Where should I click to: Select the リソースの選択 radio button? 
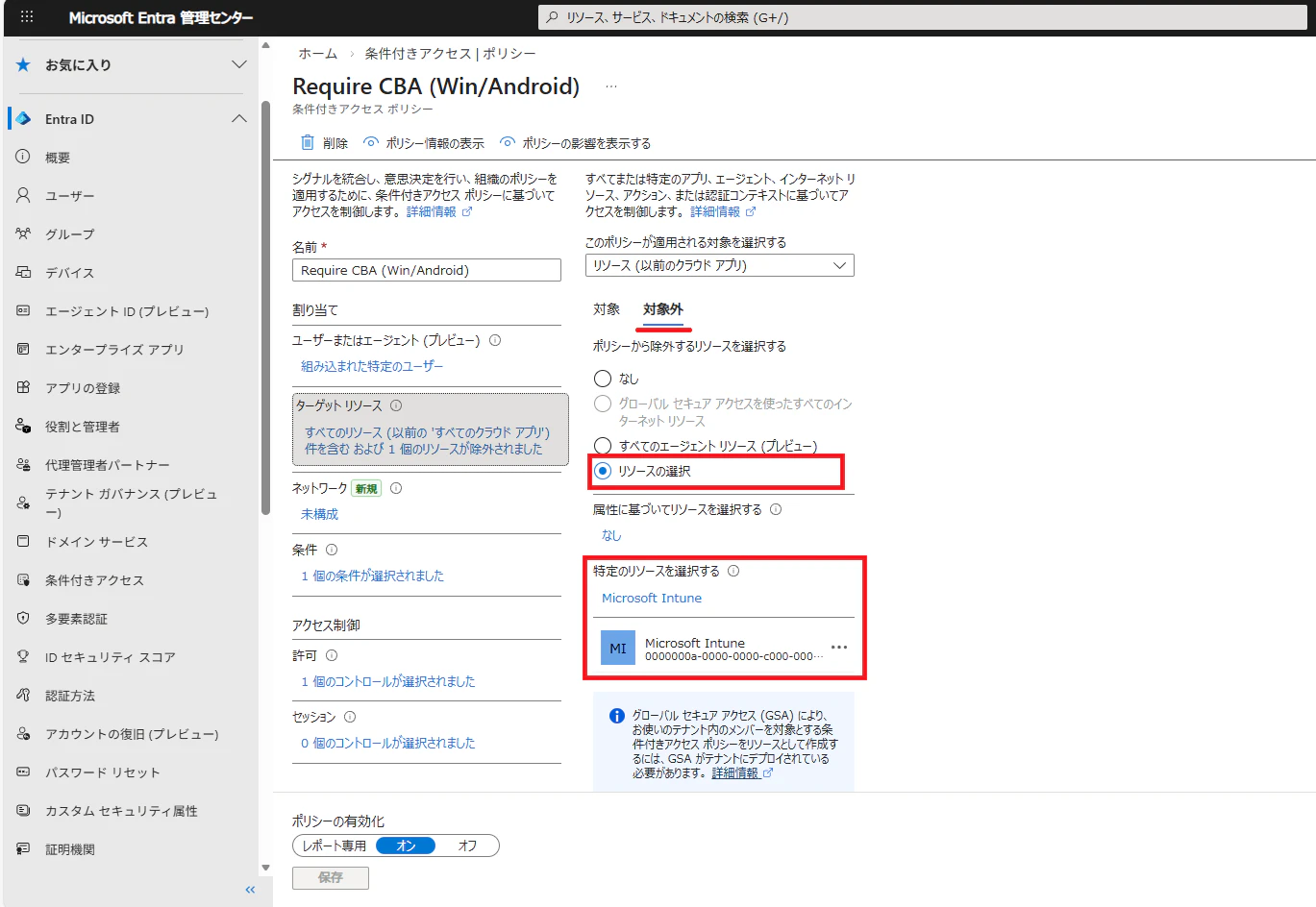[603, 471]
